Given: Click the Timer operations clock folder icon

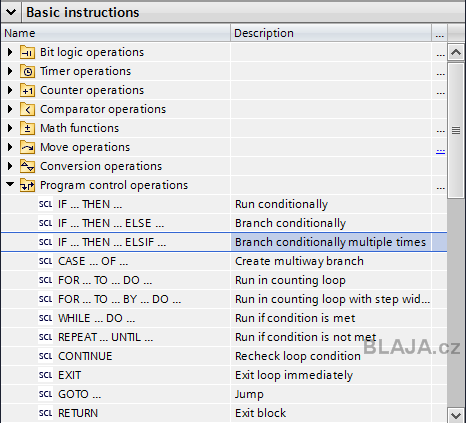Looking at the screenshot, I should [27, 71].
